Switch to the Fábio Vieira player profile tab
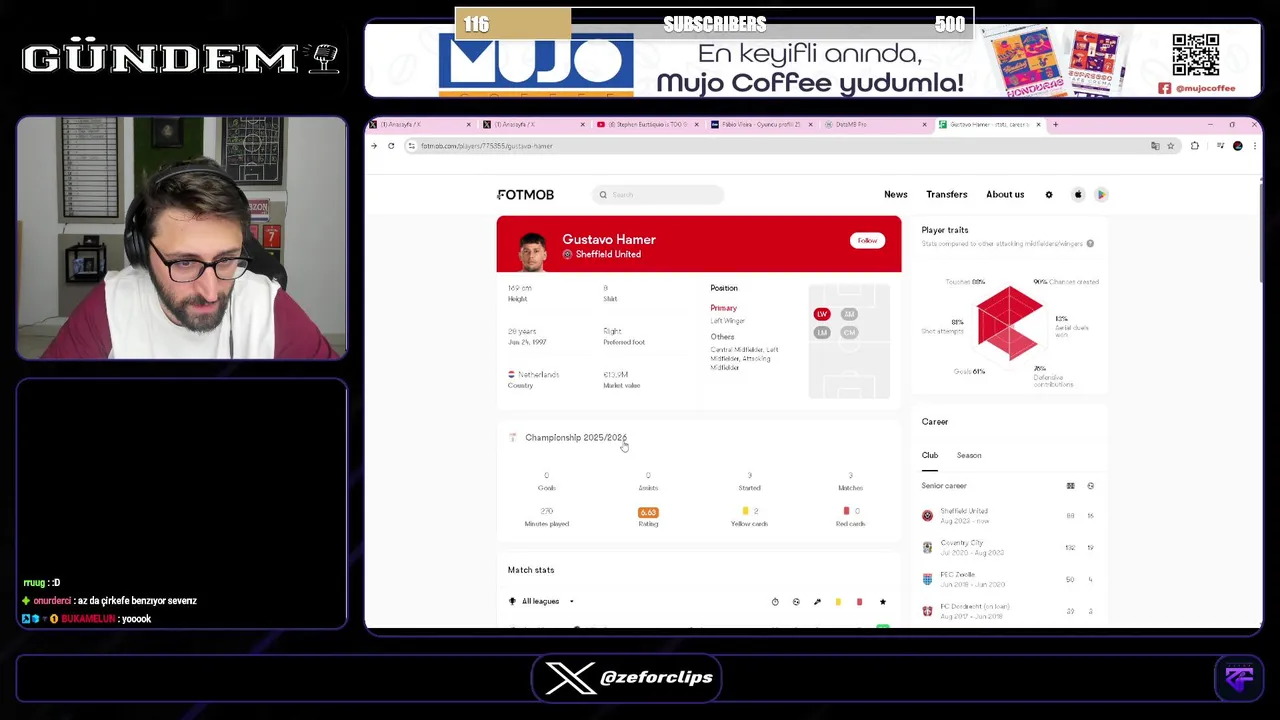Viewport: 1280px width, 720px height. pyautogui.click(x=760, y=124)
